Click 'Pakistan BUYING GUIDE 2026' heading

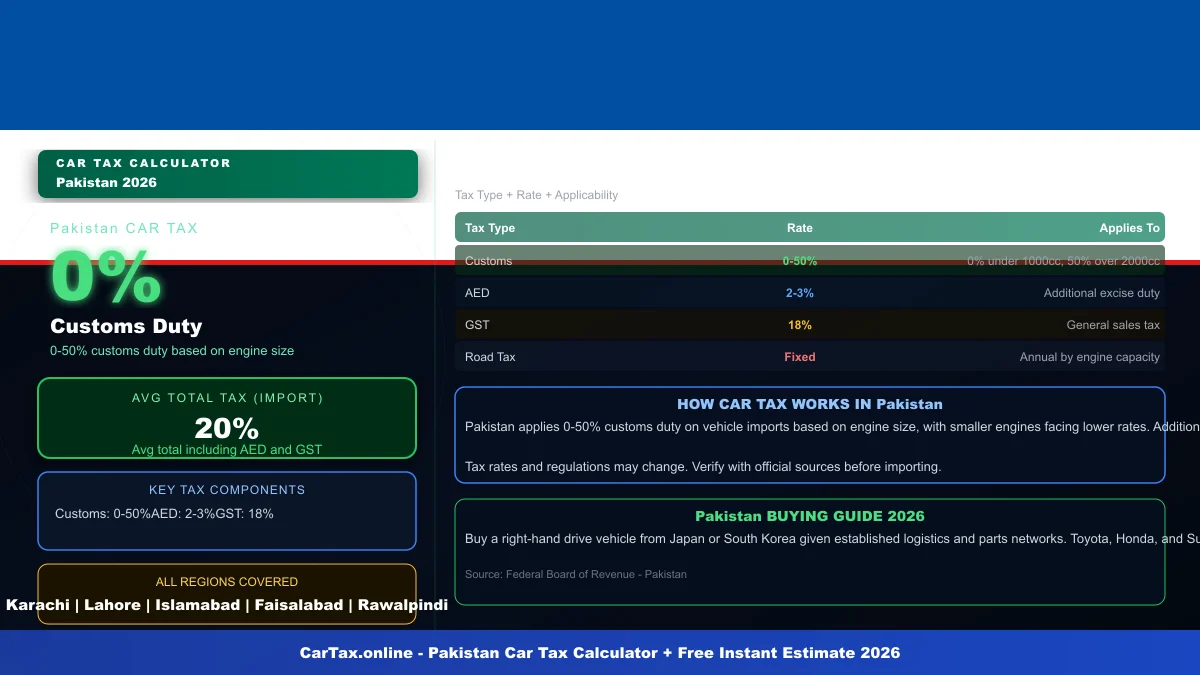[x=810, y=517]
